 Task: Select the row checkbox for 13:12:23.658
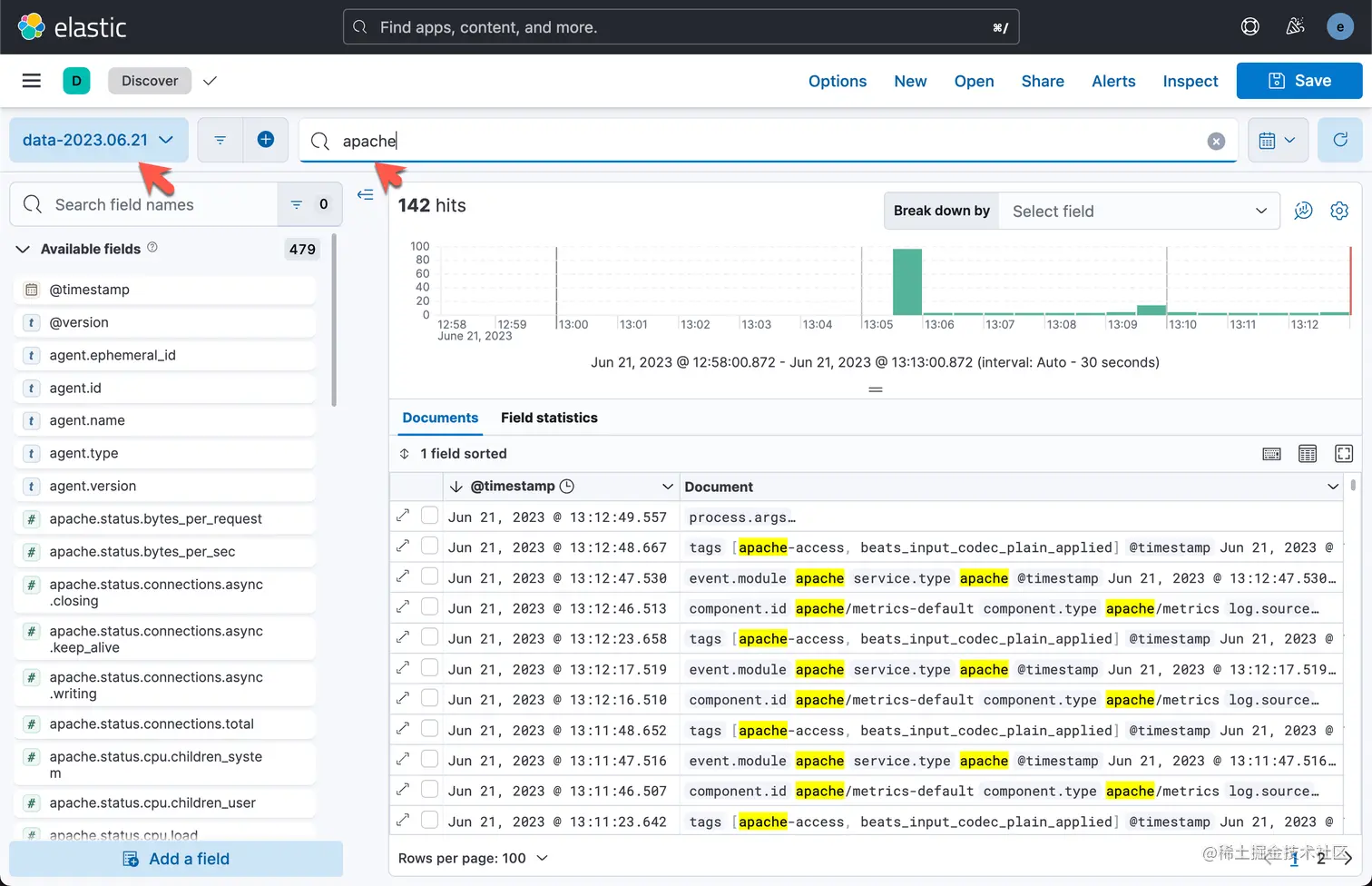[430, 637]
